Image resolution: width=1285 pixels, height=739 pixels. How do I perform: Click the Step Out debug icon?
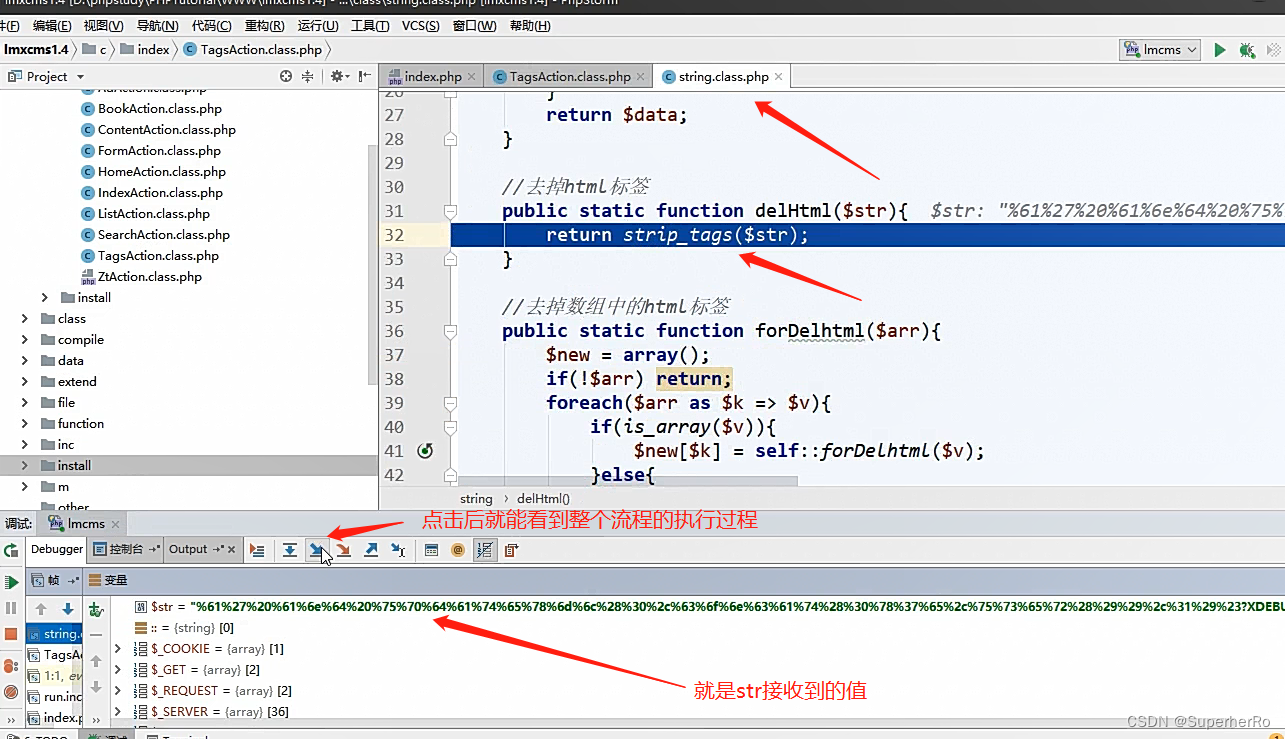(371, 550)
